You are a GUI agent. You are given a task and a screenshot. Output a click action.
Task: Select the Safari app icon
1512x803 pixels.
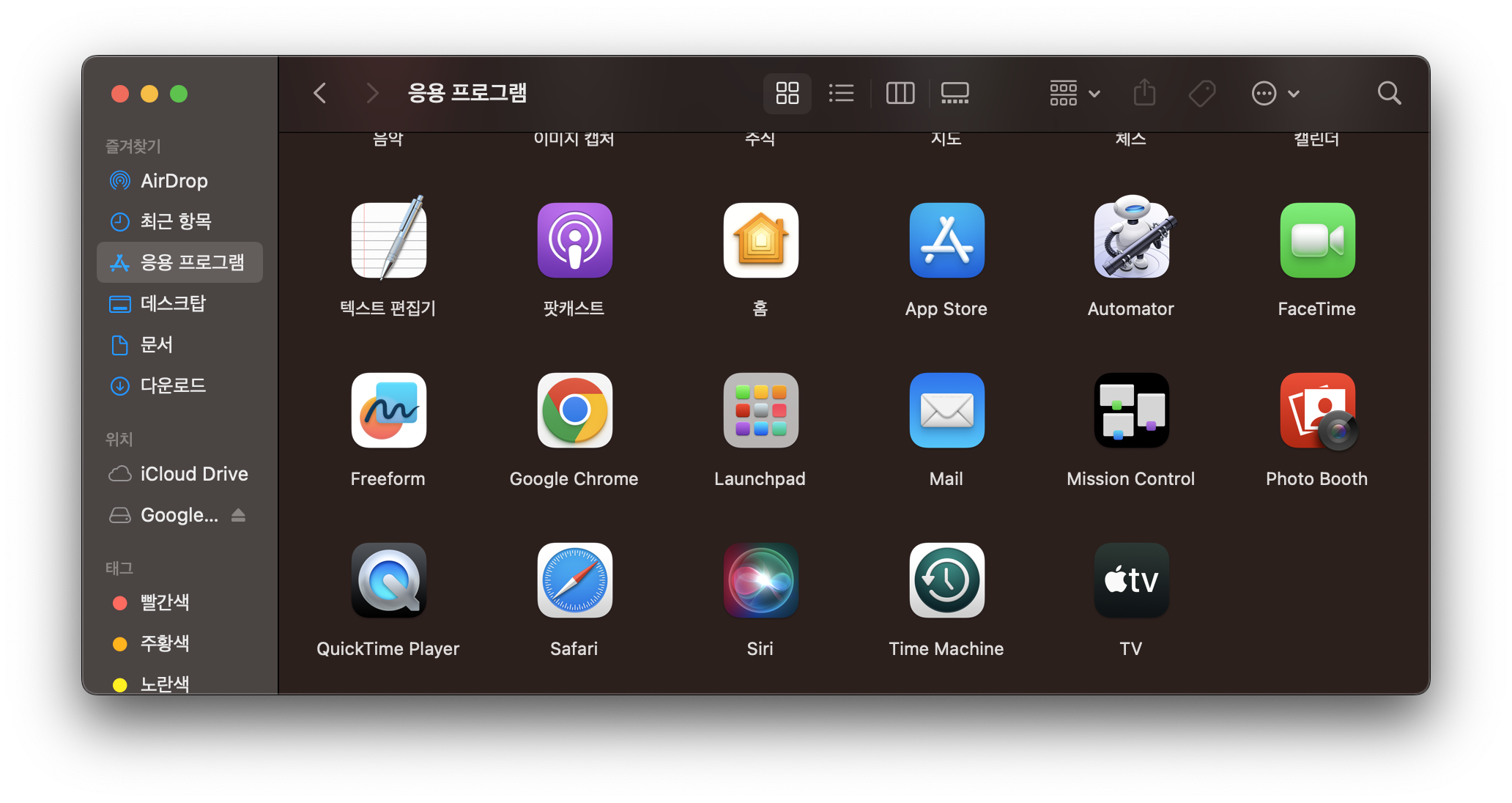click(574, 580)
